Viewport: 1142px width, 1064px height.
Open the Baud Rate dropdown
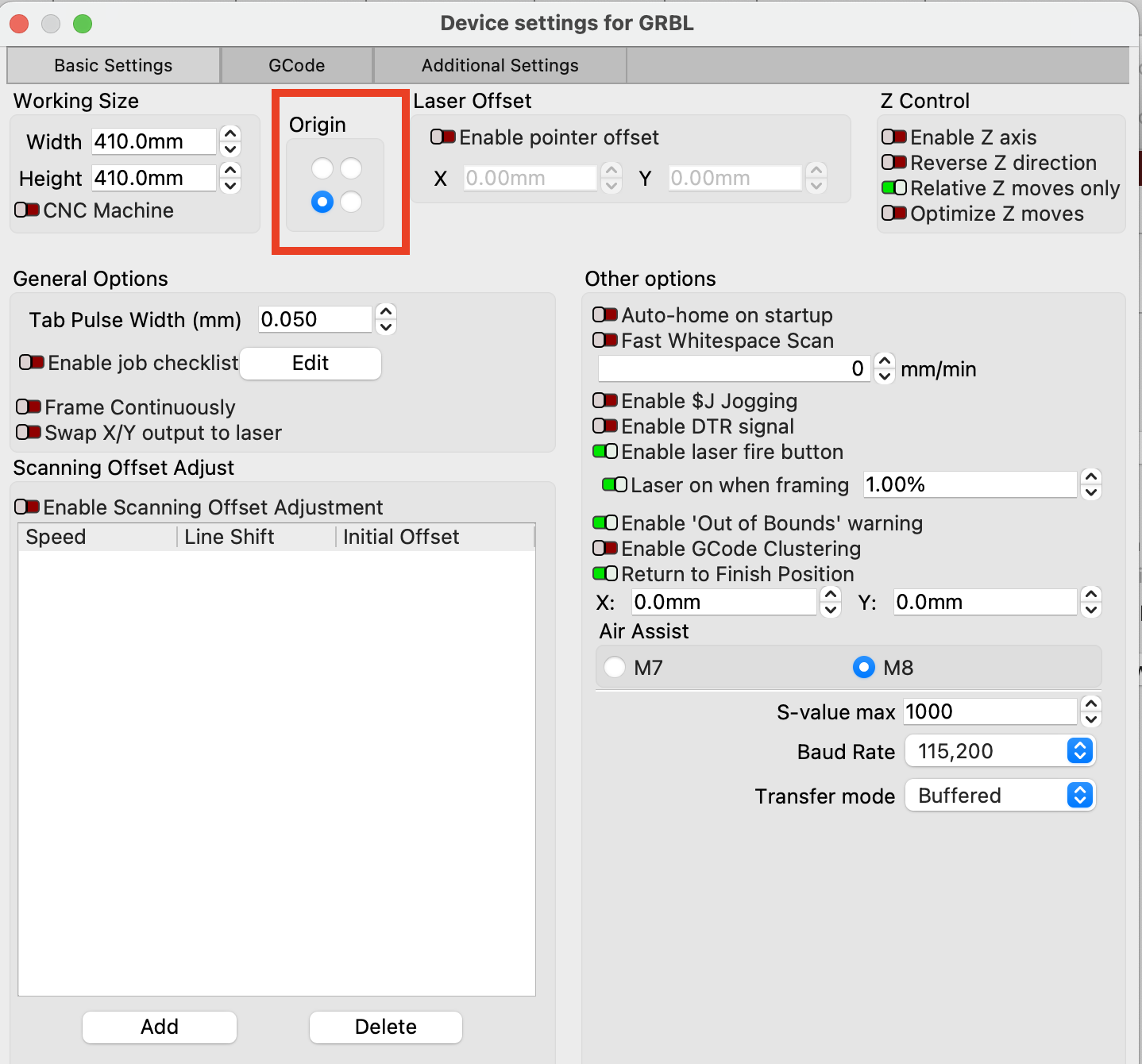[x=1001, y=751]
